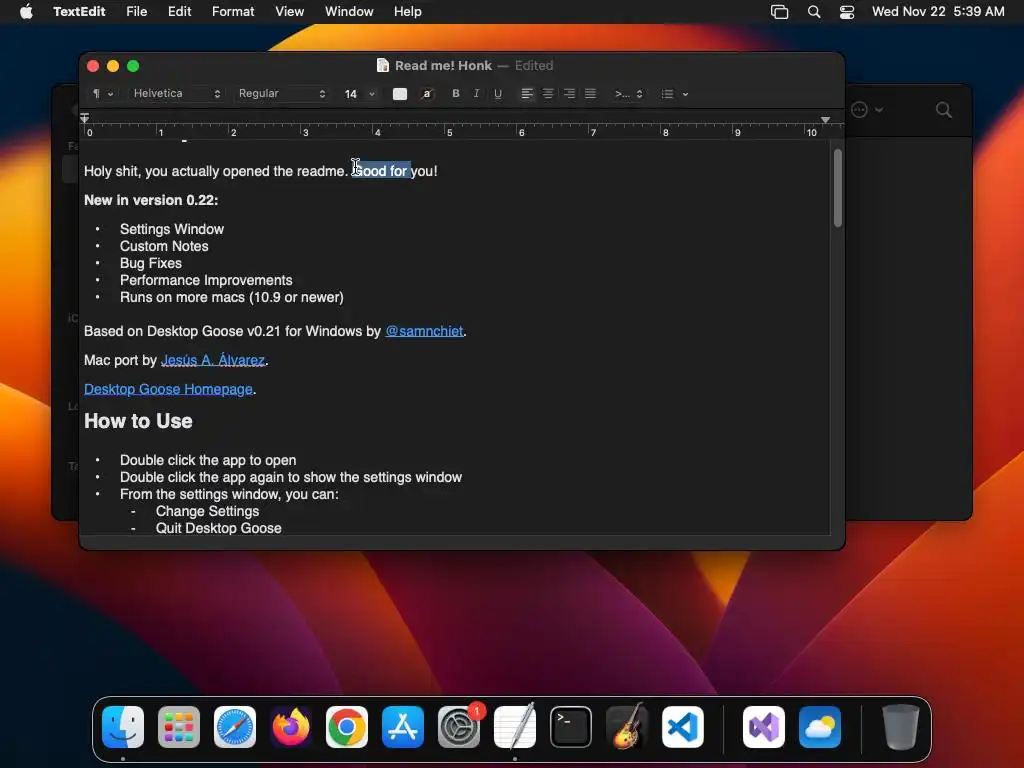Open the Apple menu
The image size is (1024, 768).
coord(26,11)
